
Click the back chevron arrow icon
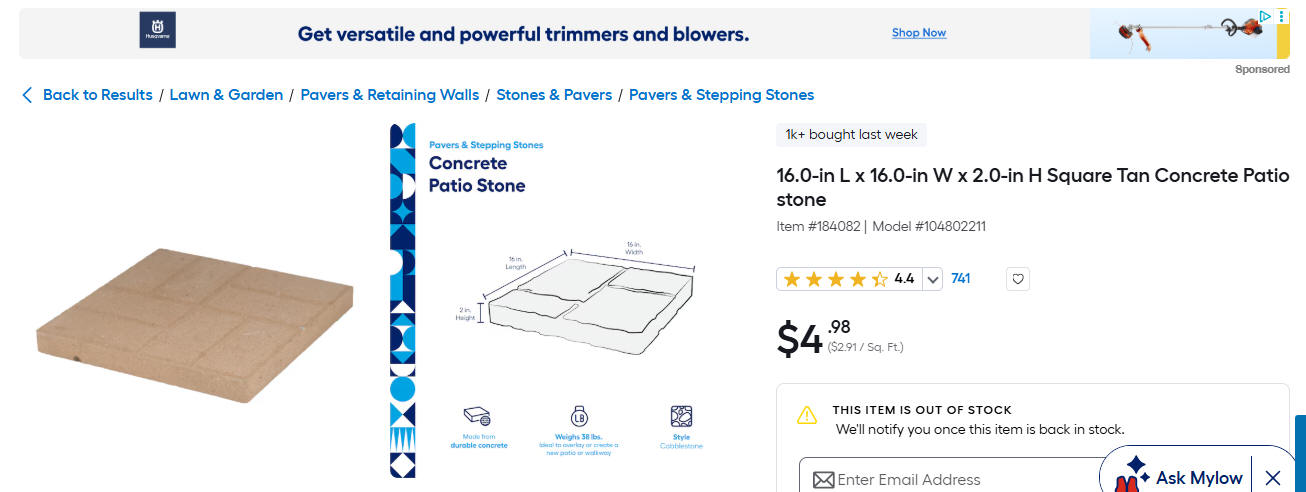tap(27, 95)
